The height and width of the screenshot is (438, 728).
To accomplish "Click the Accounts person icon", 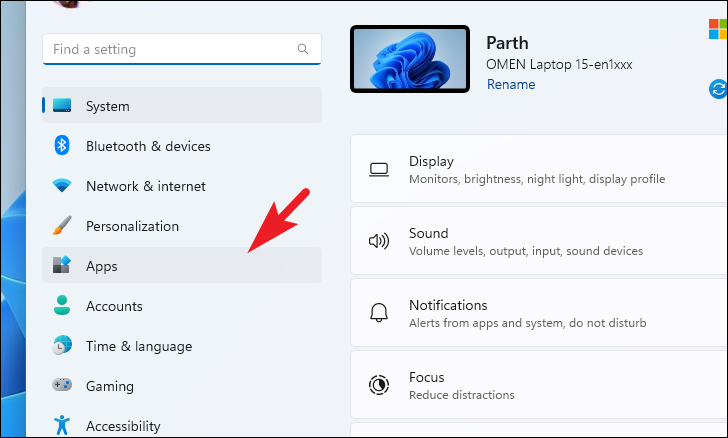I will [x=62, y=305].
